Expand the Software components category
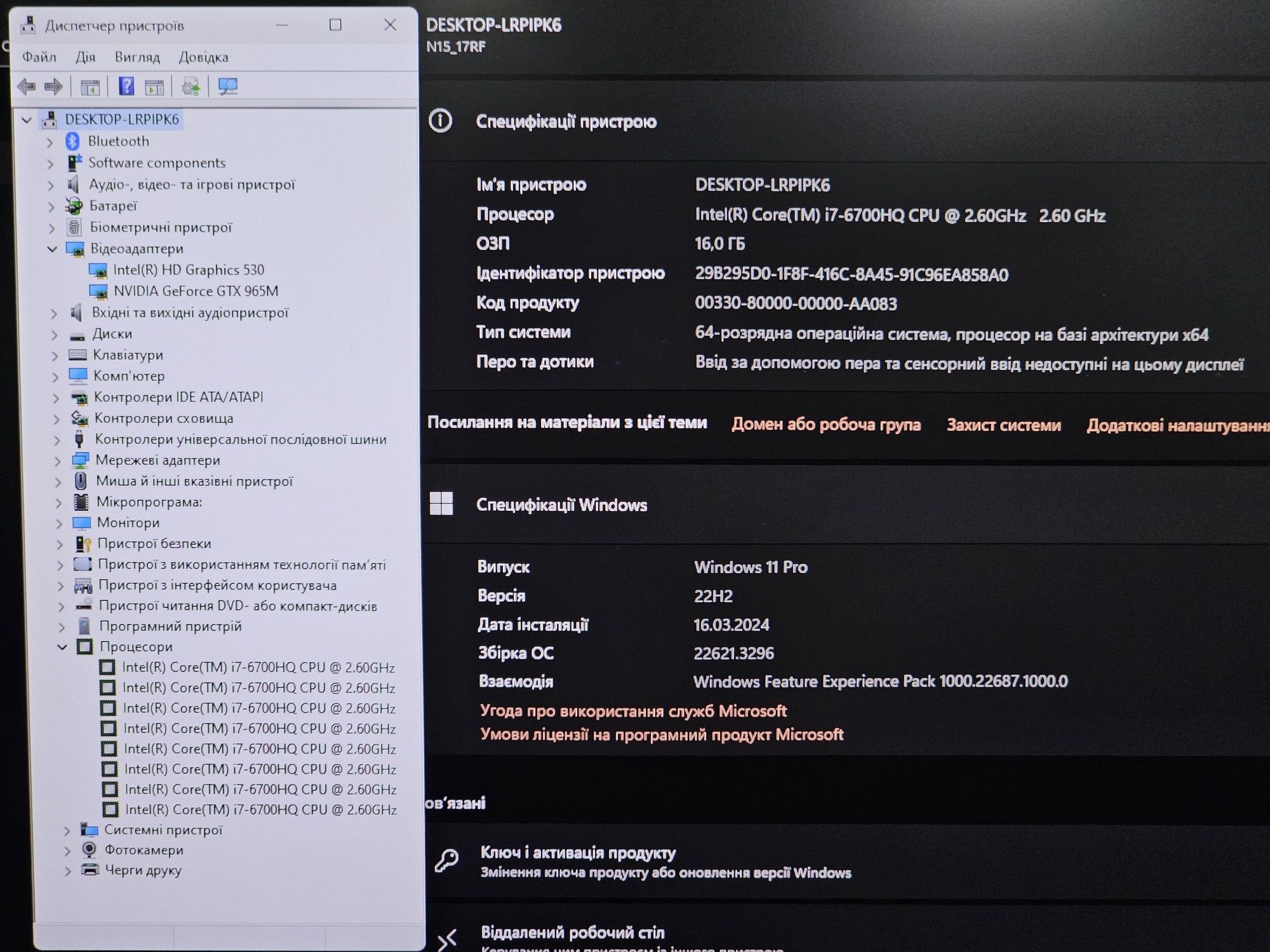This screenshot has height=952, width=1270. click(x=51, y=164)
